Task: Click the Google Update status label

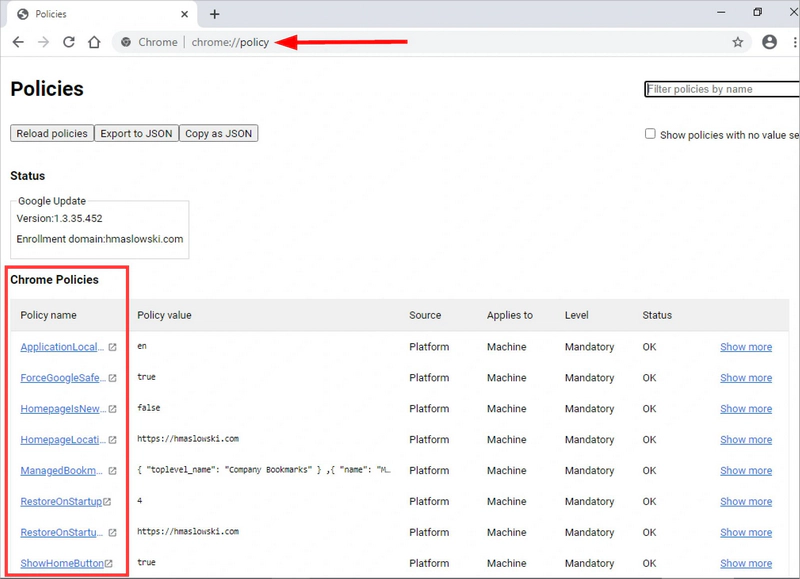Action: click(x=52, y=201)
